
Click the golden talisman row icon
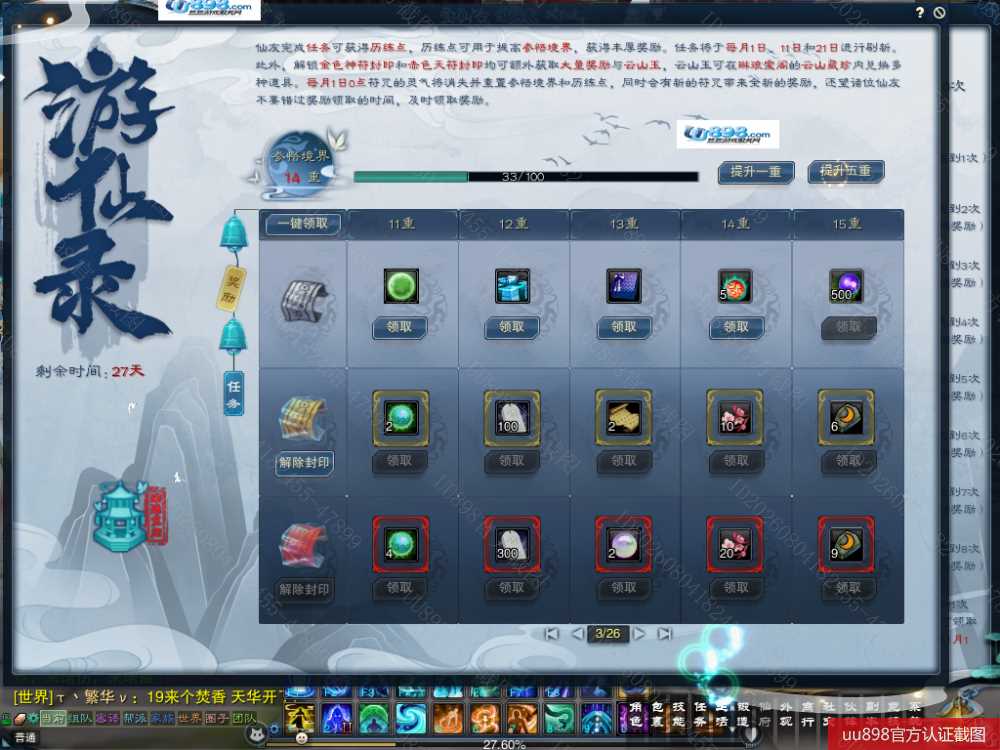point(304,419)
